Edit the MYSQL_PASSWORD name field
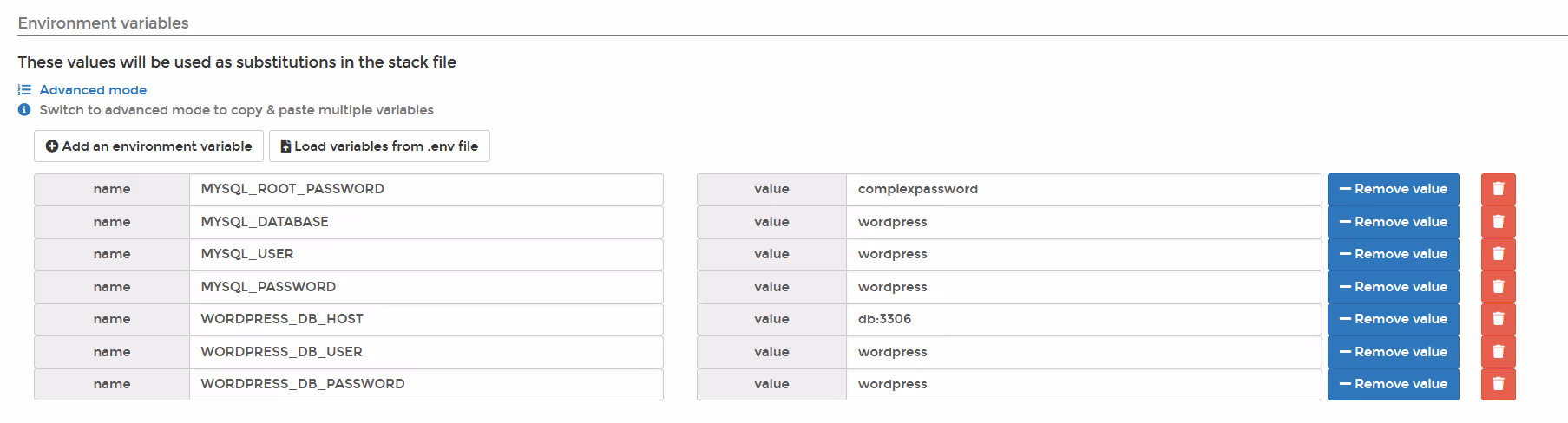Screen dimensions: 1568x423 [x=426, y=287]
